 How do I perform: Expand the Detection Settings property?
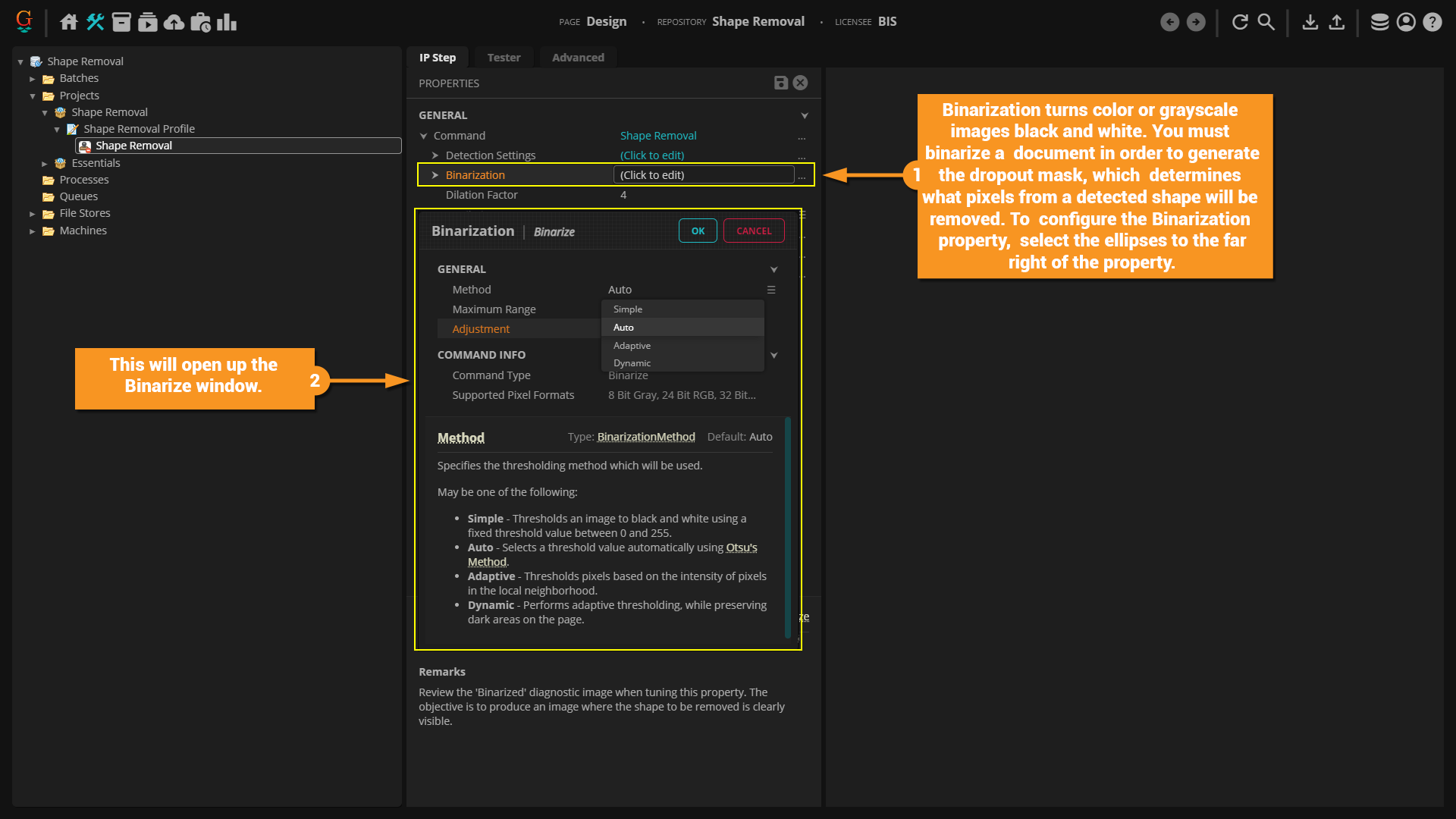point(435,155)
